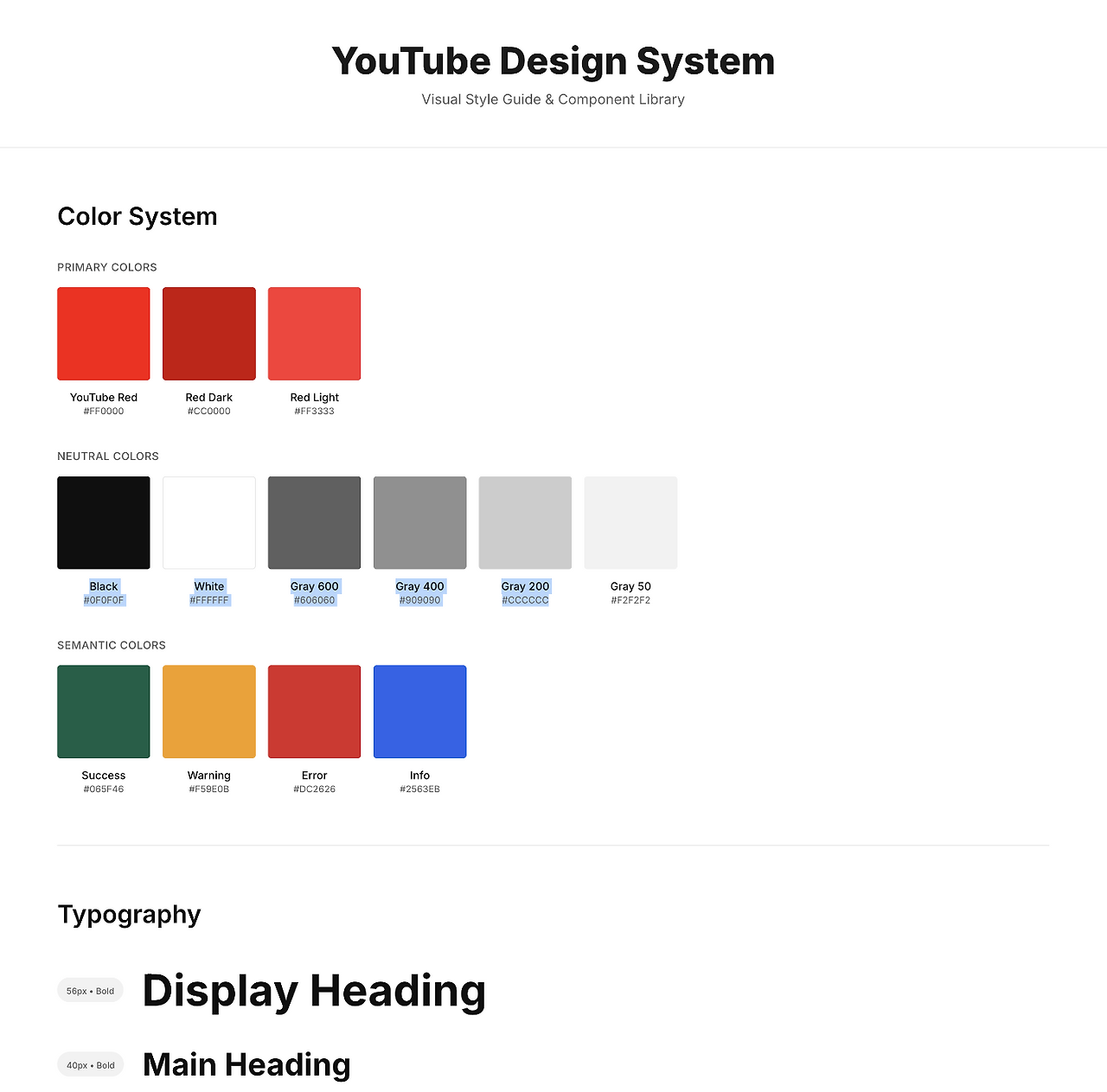Click the YouTube Red color swatch

[x=104, y=334]
